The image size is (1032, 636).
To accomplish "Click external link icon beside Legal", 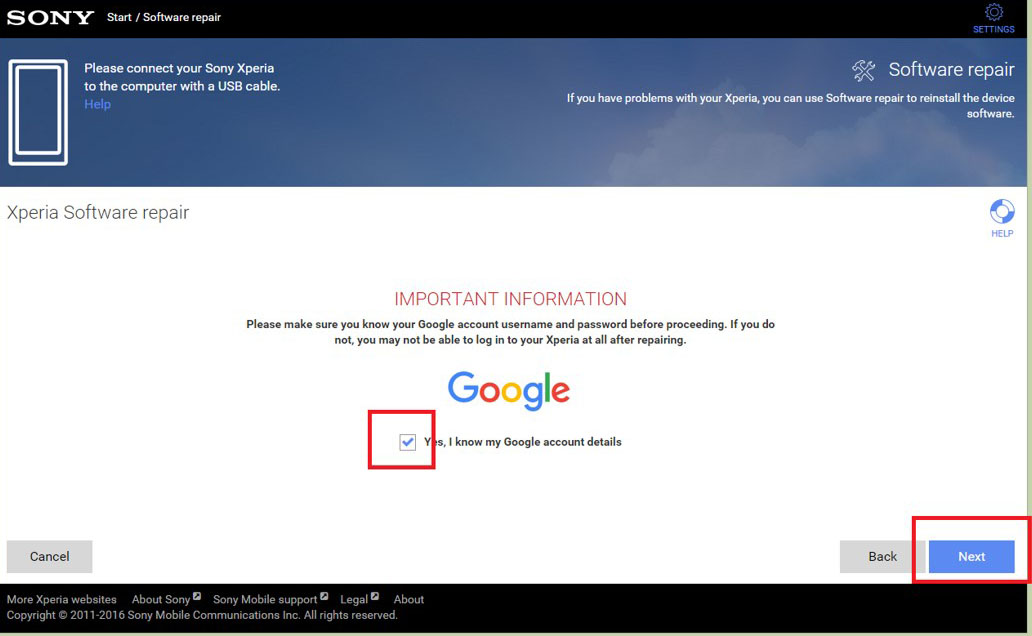I will (x=374, y=596).
